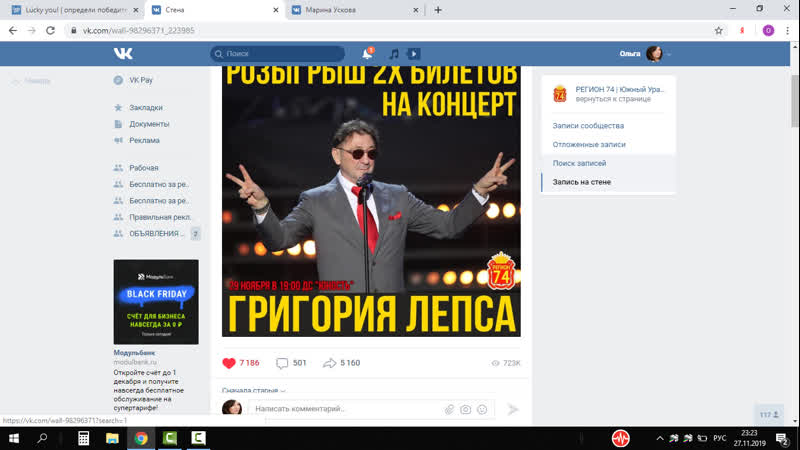
Task: Open the Black Friday ad banner
Action: click(156, 302)
